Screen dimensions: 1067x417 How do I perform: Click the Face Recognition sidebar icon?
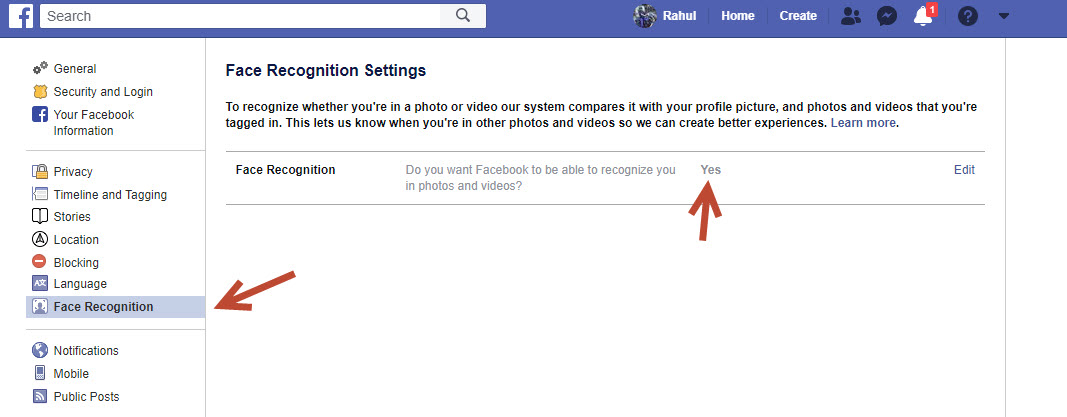40,307
